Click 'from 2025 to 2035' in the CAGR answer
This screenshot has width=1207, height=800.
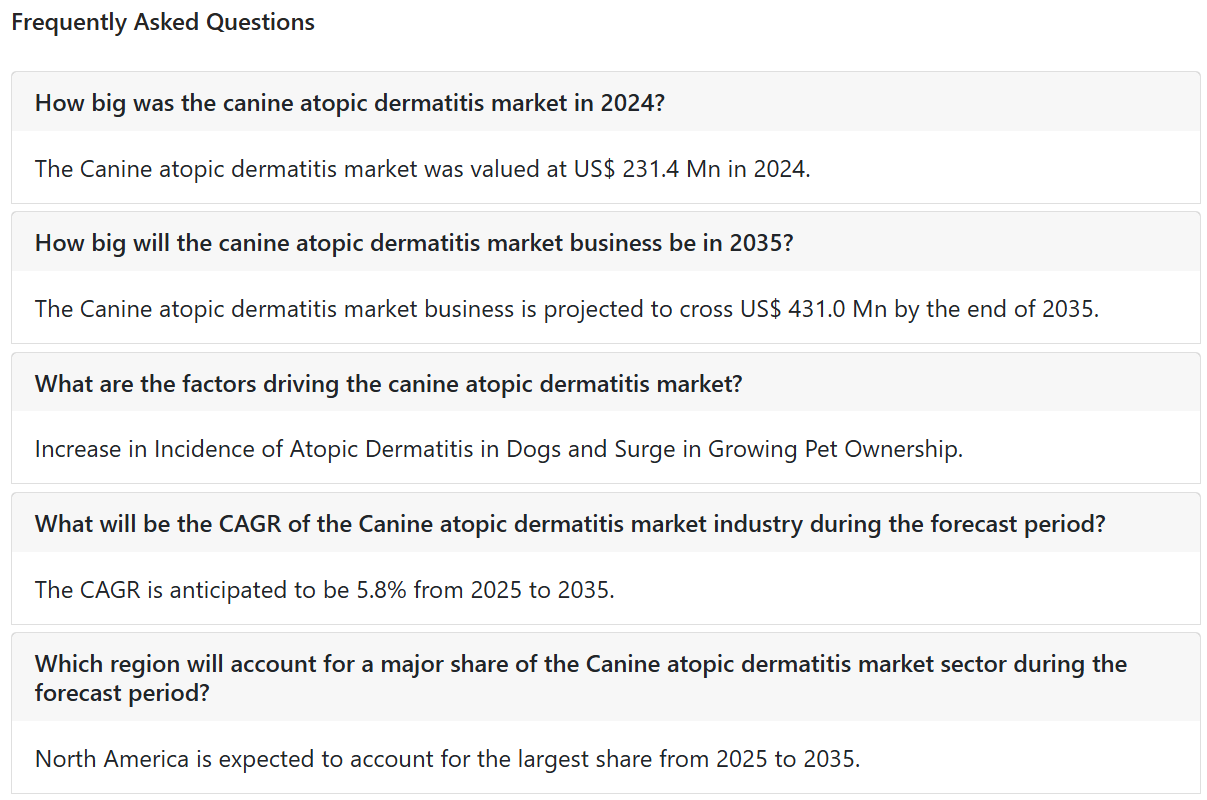click(x=514, y=589)
